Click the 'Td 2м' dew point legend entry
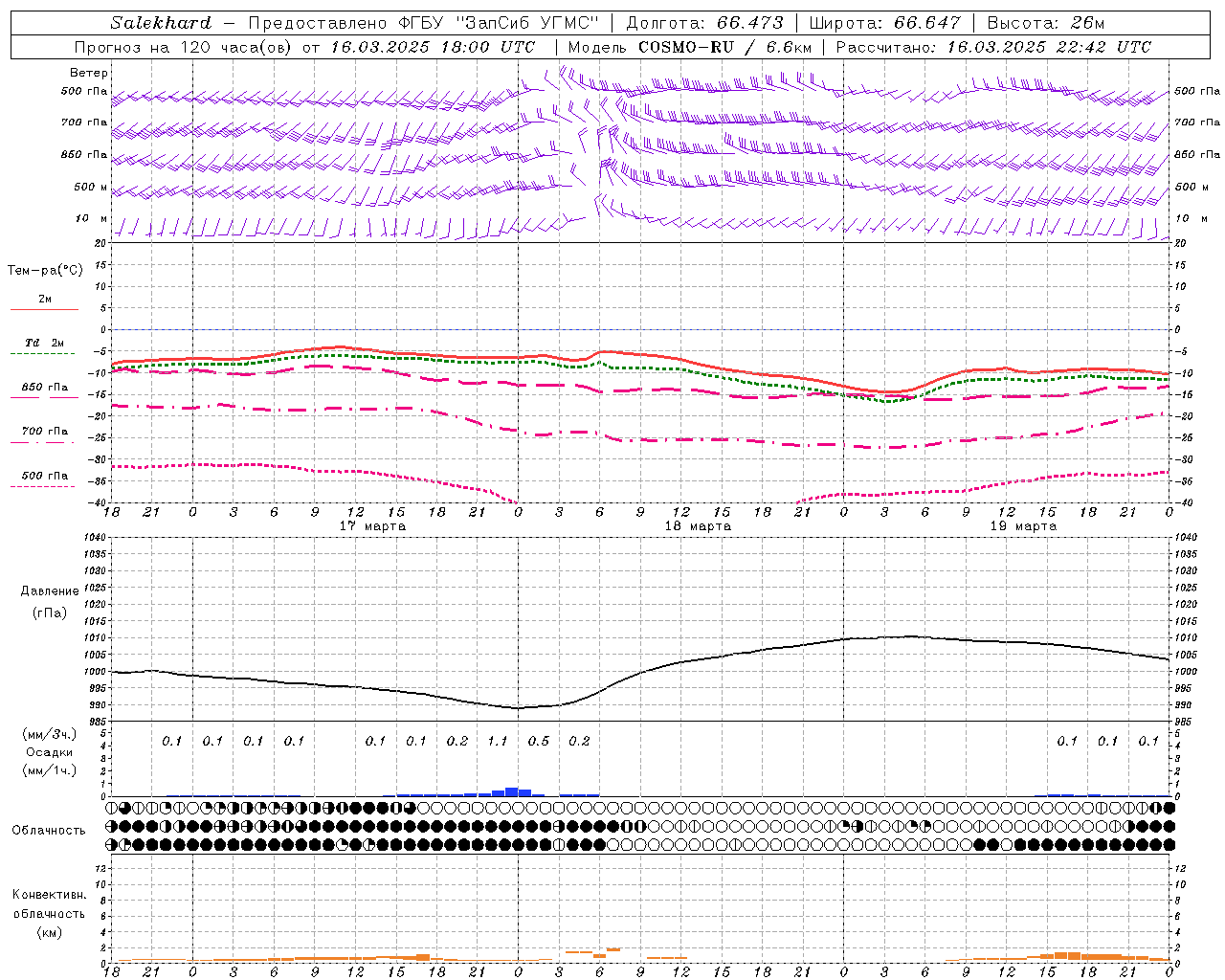 coord(45,343)
